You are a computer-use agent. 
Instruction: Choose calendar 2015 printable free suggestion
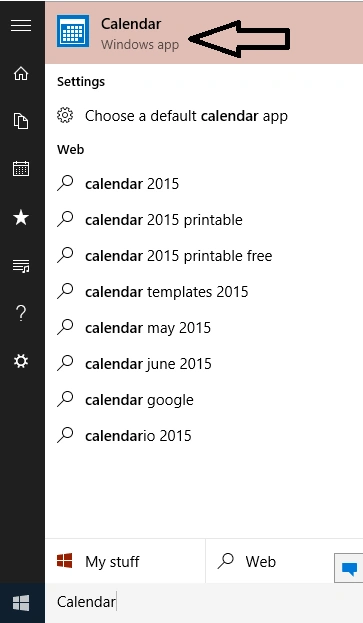point(204,256)
